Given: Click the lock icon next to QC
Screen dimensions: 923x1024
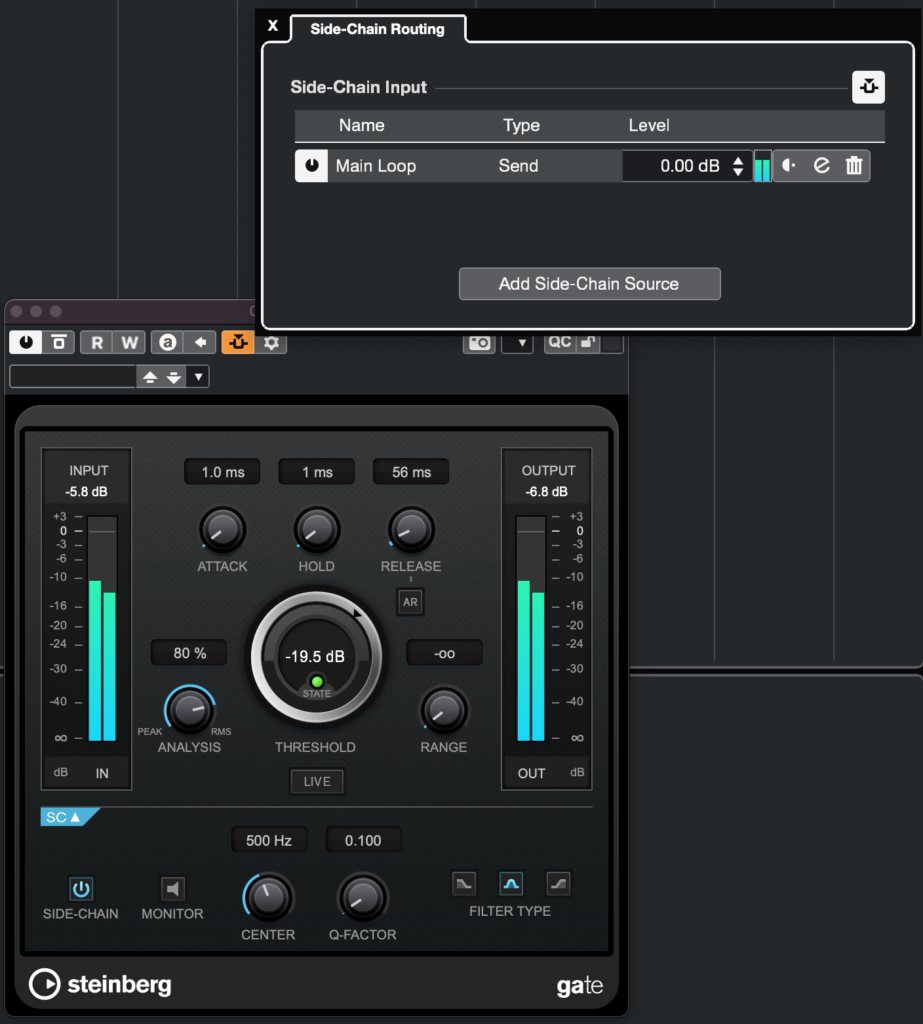Looking at the screenshot, I should click(588, 342).
